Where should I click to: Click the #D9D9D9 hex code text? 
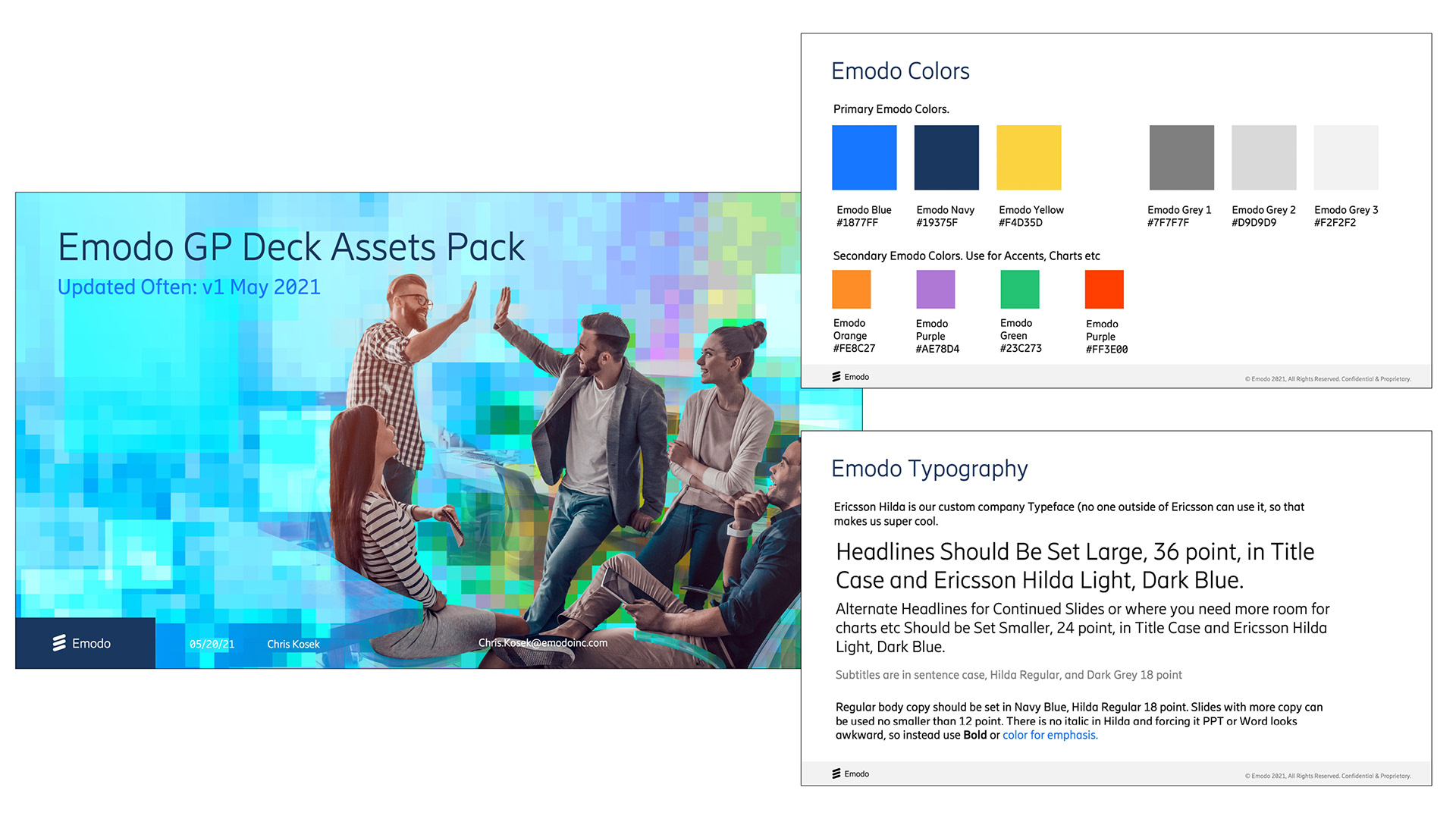pyautogui.click(x=1254, y=223)
